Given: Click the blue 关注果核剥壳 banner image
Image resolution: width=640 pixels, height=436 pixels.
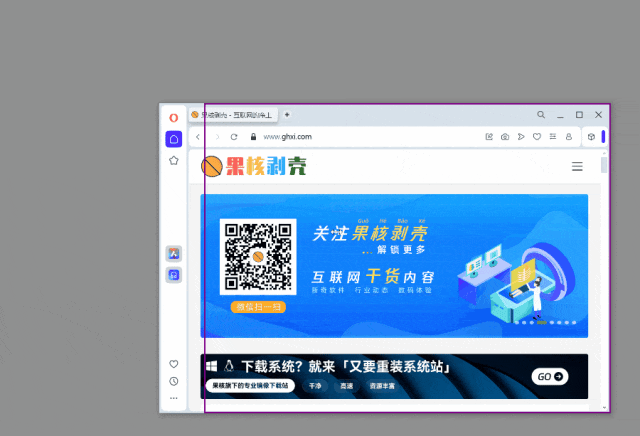Looking at the screenshot, I should pos(394,266).
